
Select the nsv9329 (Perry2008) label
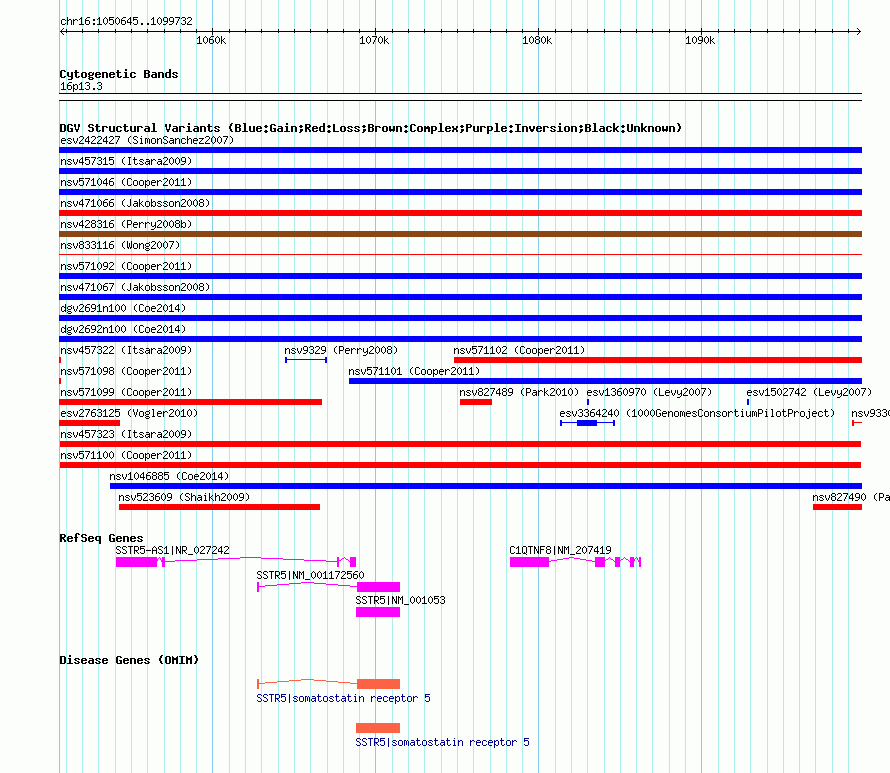(x=341, y=350)
